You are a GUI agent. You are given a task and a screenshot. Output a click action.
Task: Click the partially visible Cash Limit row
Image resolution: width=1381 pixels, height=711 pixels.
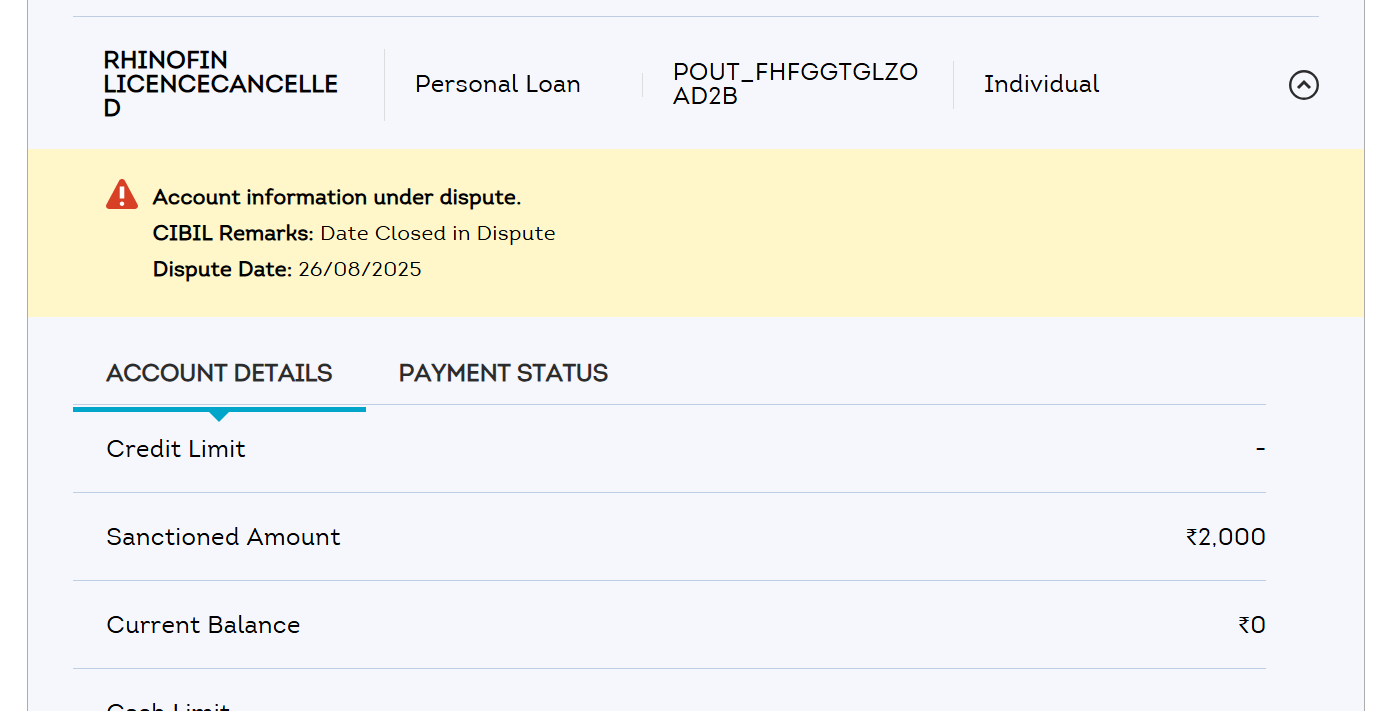click(168, 706)
